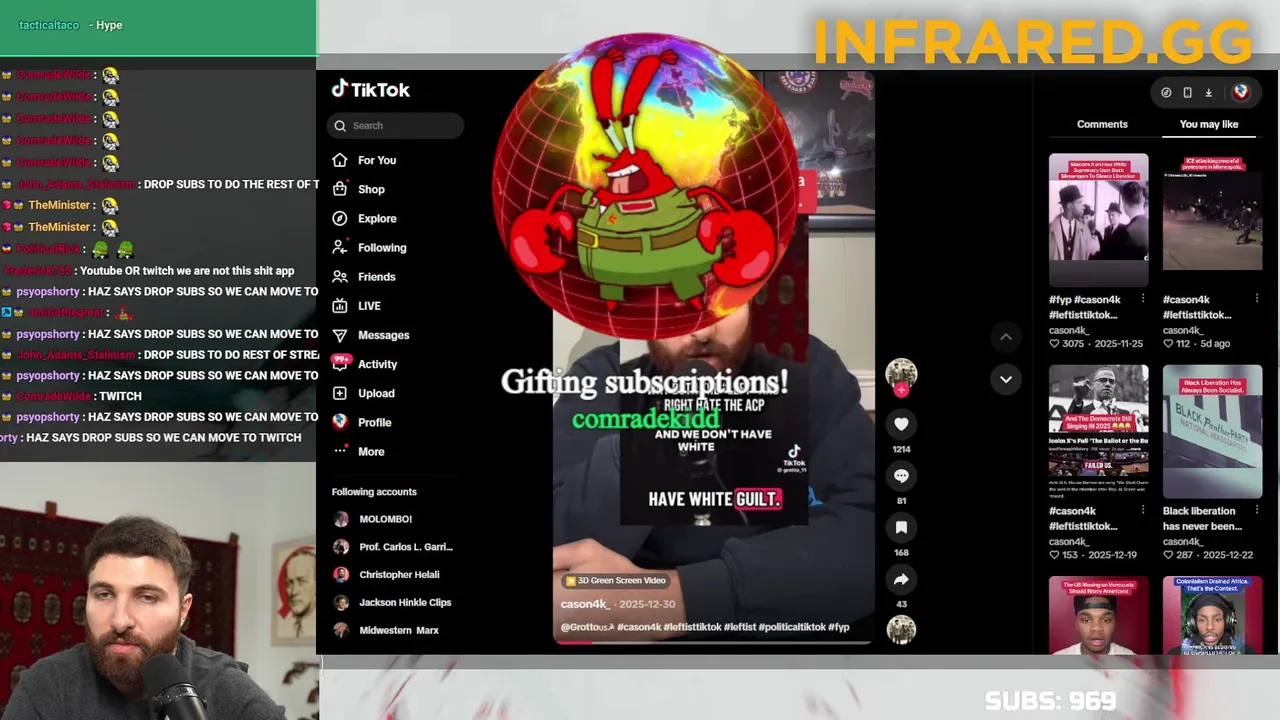The image size is (1280, 720).
Task: Click the download icon in top toolbar
Action: [1208, 92]
